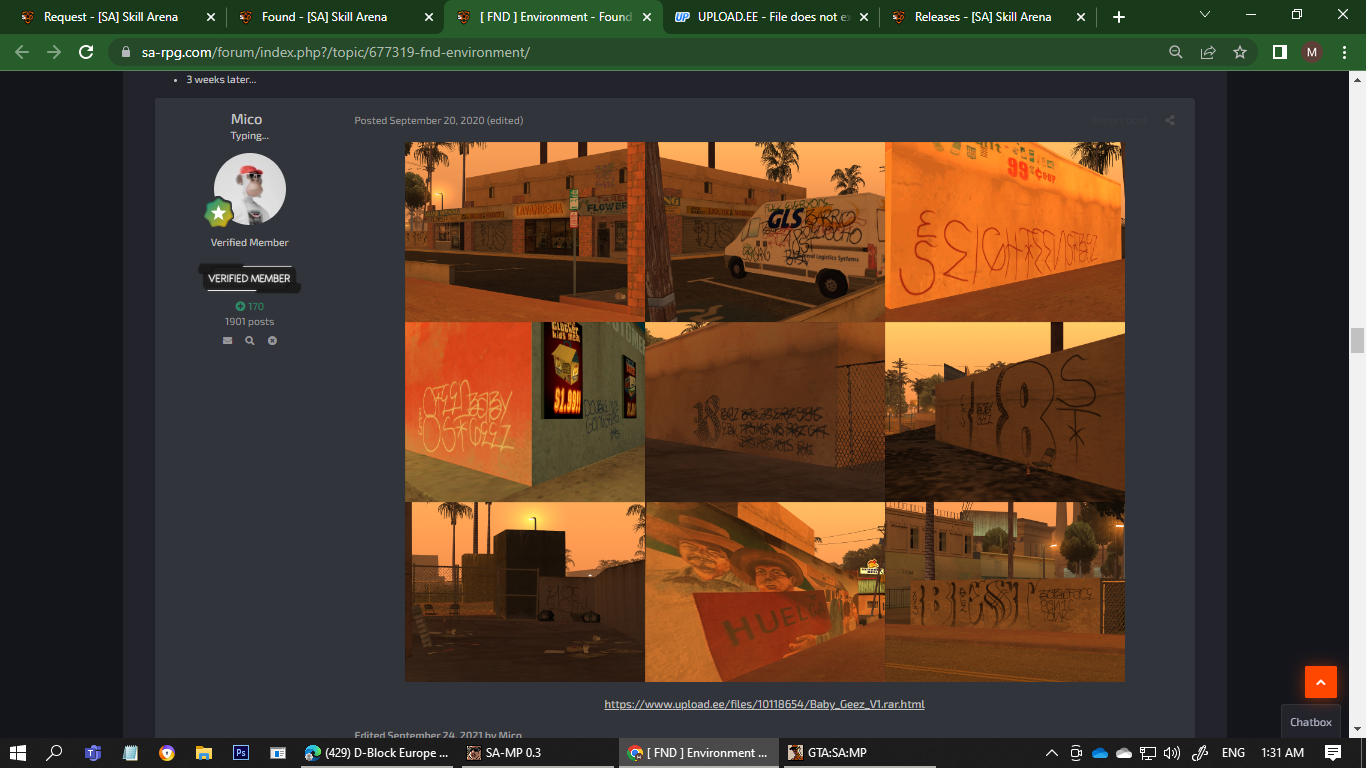
Task: Switch to Request - [SA] Skill Arena tab
Action: pyautogui.click(x=110, y=17)
